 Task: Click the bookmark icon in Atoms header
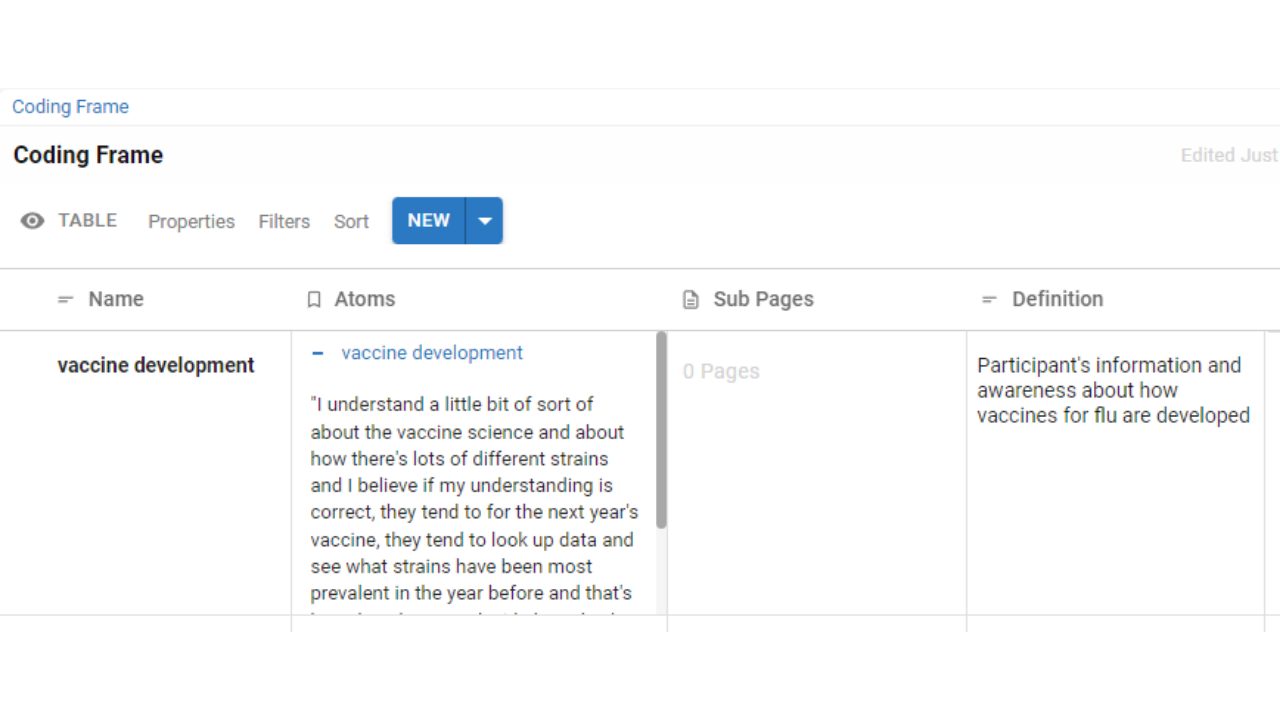click(x=314, y=300)
